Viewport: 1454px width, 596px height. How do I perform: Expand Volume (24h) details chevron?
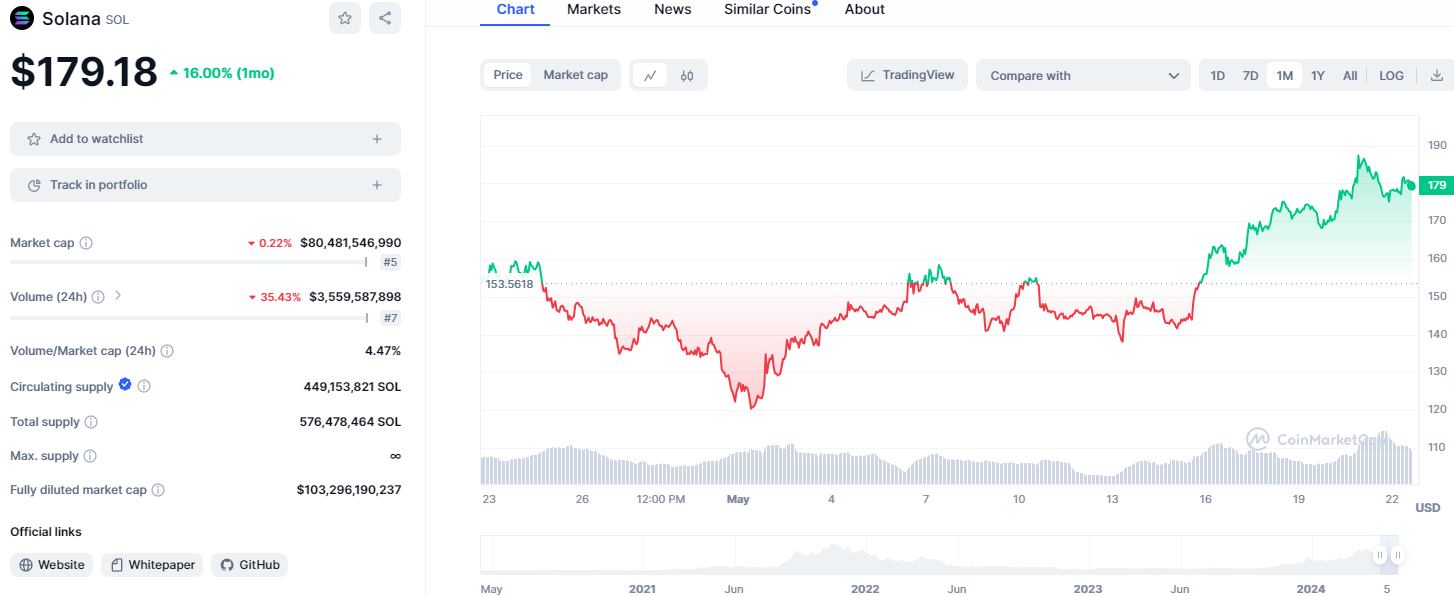pyautogui.click(x=118, y=296)
